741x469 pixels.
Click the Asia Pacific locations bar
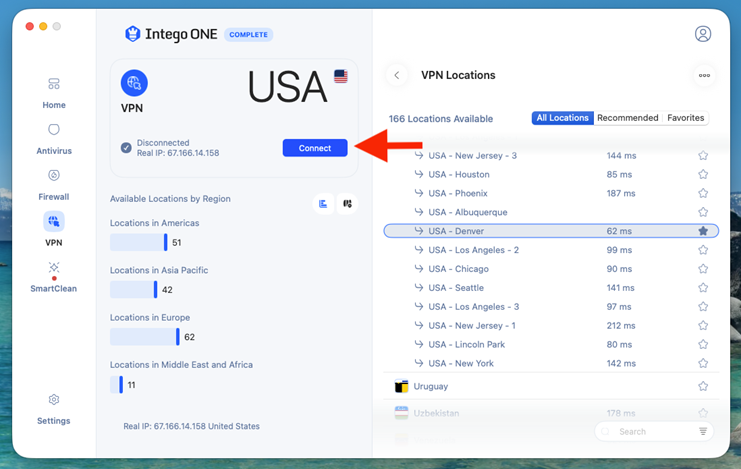[x=134, y=290]
